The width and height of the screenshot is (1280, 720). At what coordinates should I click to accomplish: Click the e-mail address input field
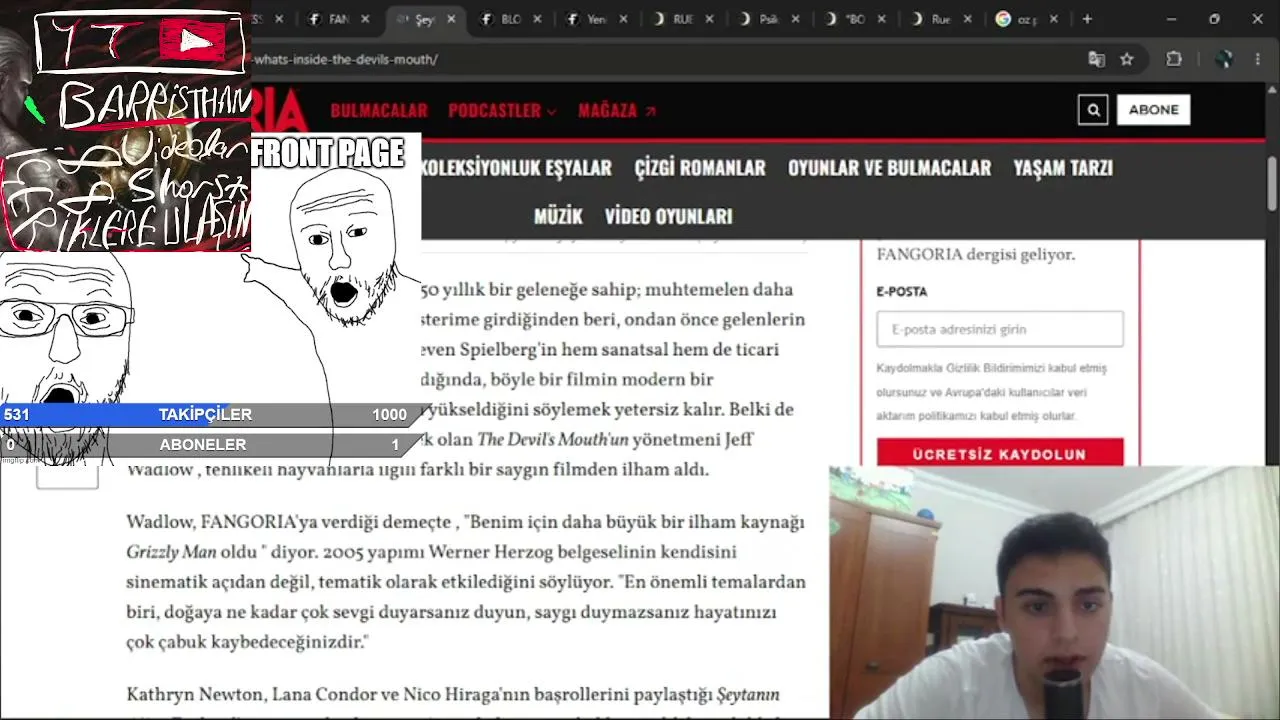point(1000,329)
